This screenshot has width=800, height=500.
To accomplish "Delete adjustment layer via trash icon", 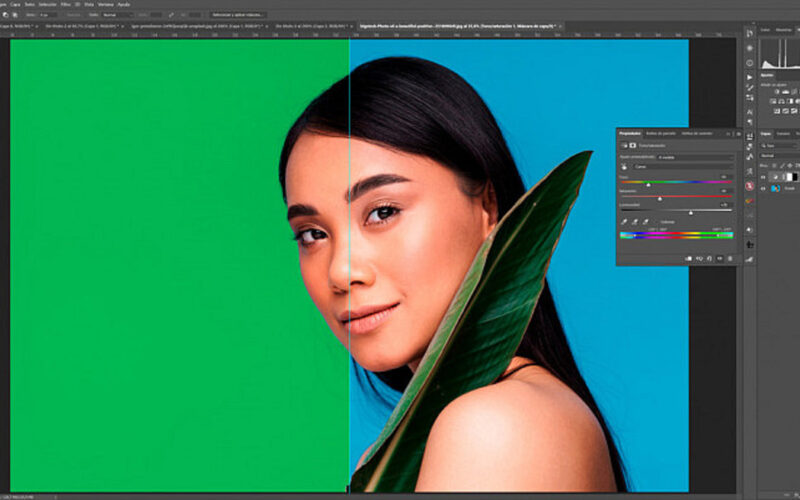I will pyautogui.click(x=730, y=259).
